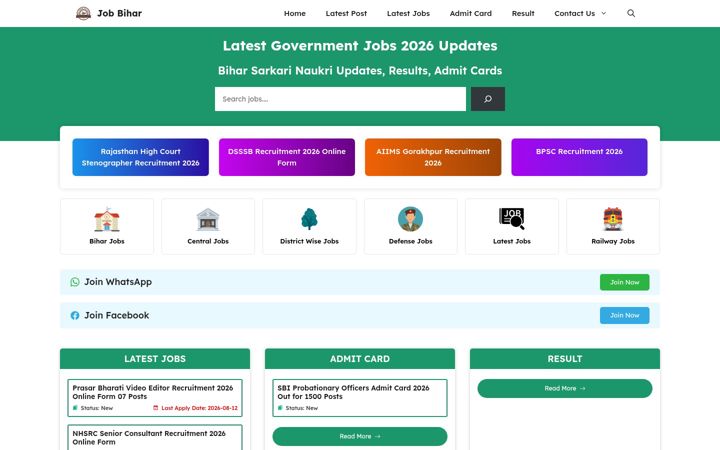
Task: Click Defense Jobs category label
Action: pyautogui.click(x=411, y=241)
